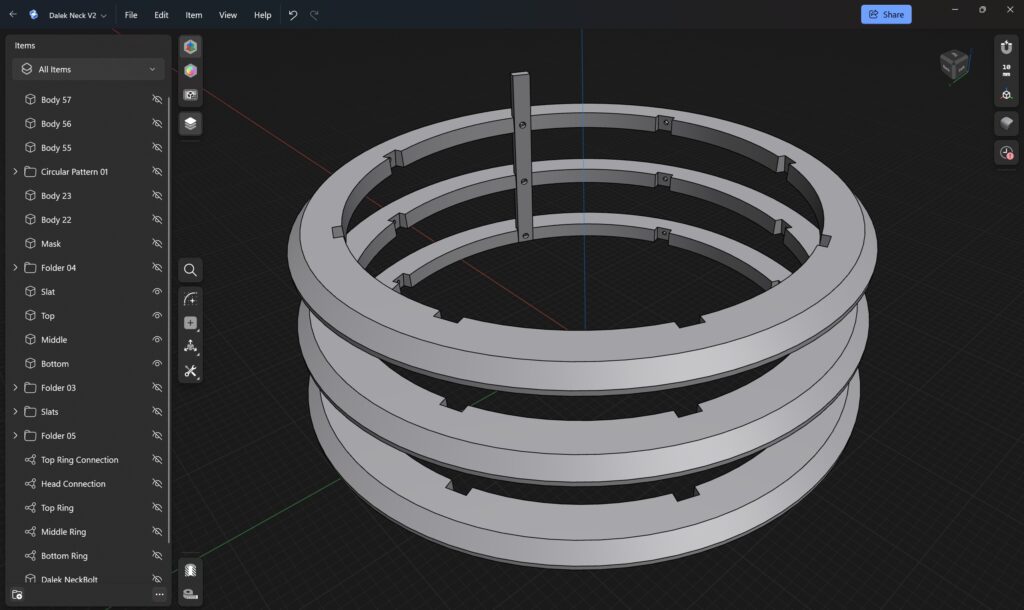The width and height of the screenshot is (1024, 610).
Task: Open the All Items filter dropdown
Action: pos(88,69)
